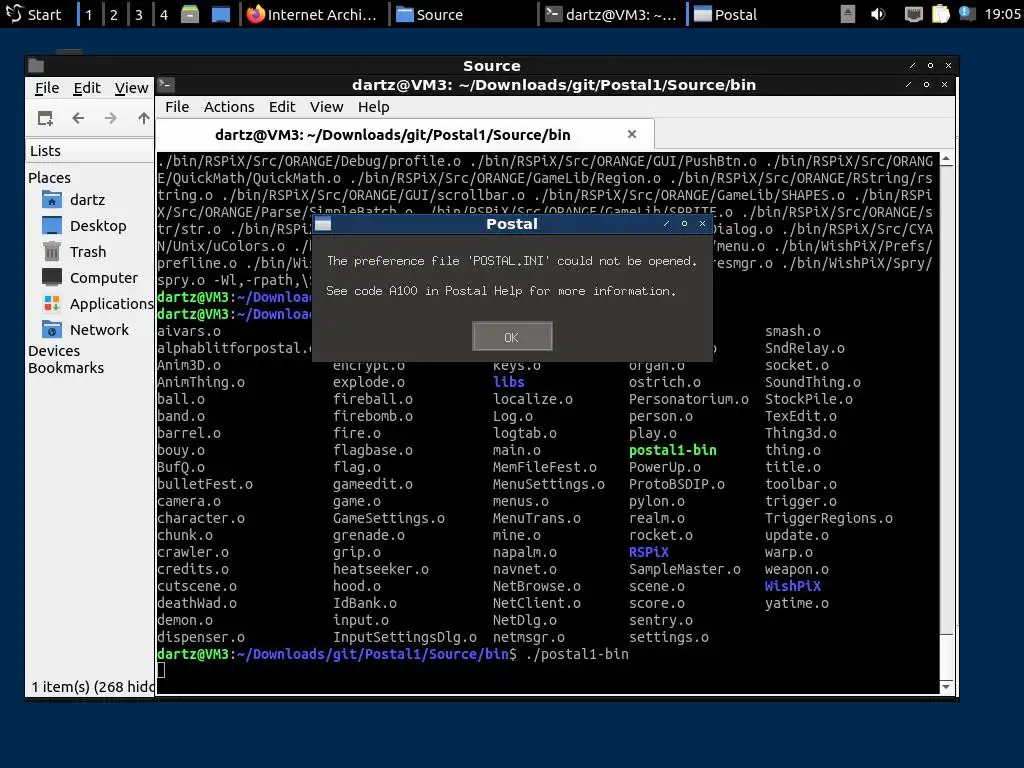Switch to workspace 1
Viewport: 1024px width, 768px height.
pyautogui.click(x=88, y=14)
